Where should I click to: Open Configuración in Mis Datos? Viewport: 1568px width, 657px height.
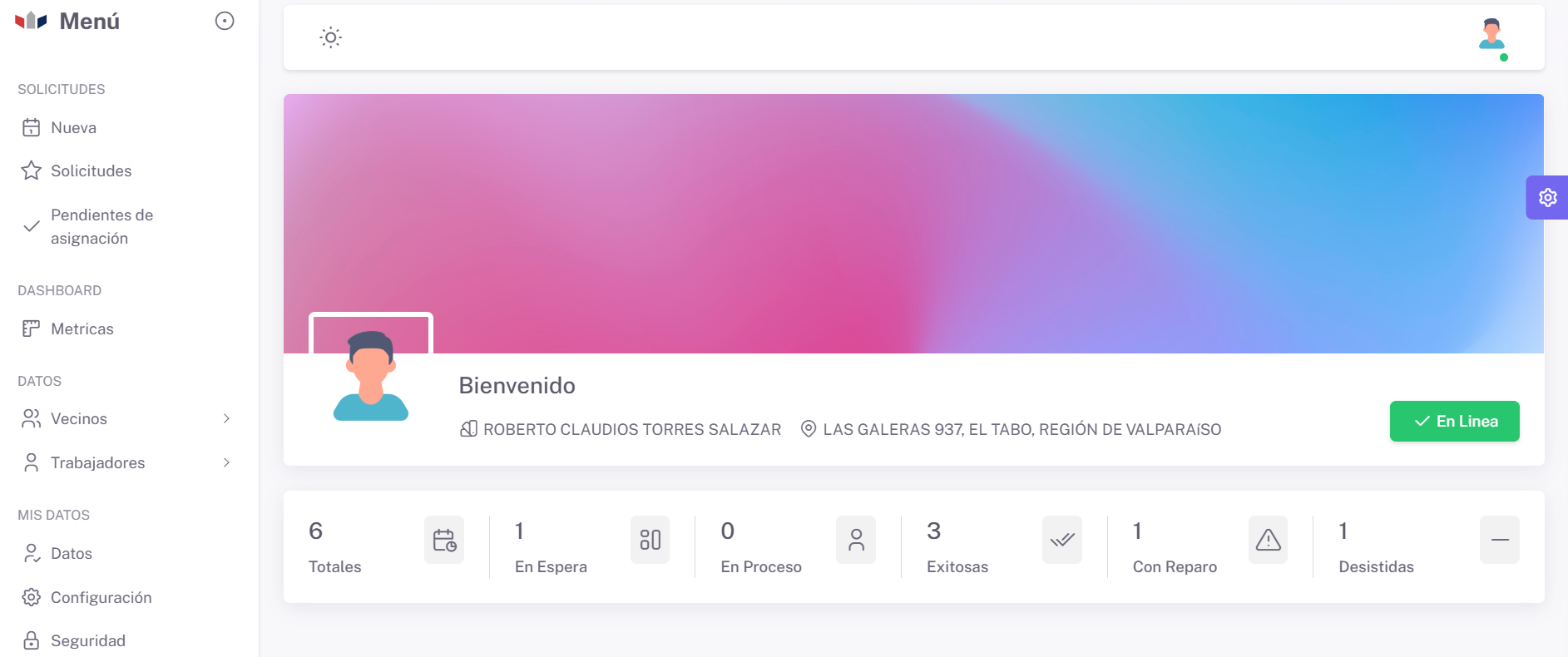[x=101, y=597]
